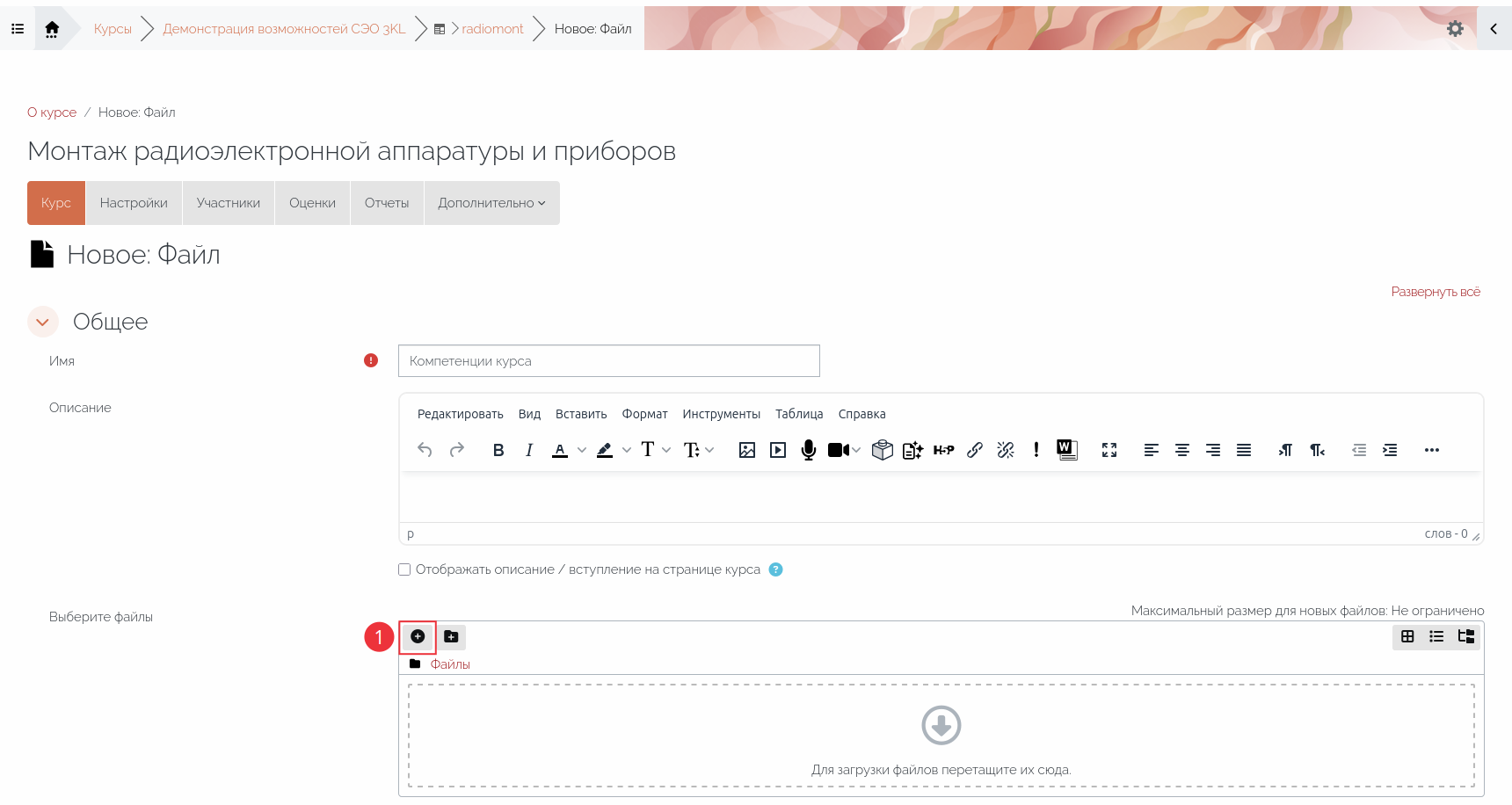Click the insert link icon
Viewport: 1512px width, 805px height.
pos(975,450)
